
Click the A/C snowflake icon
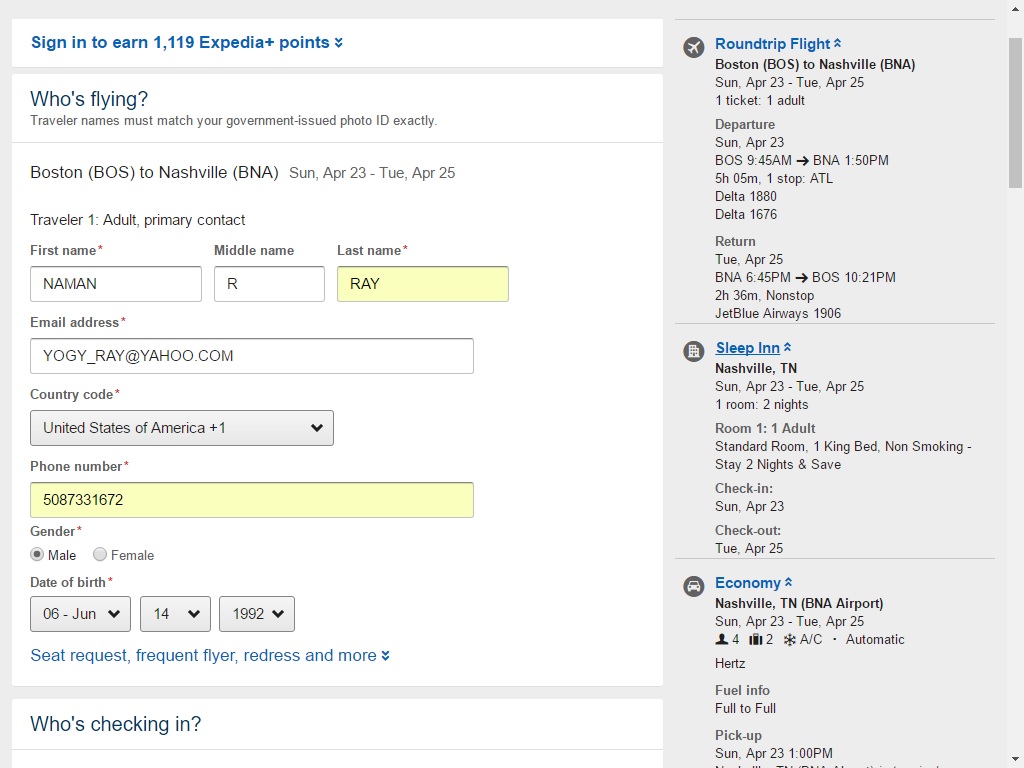coord(790,640)
